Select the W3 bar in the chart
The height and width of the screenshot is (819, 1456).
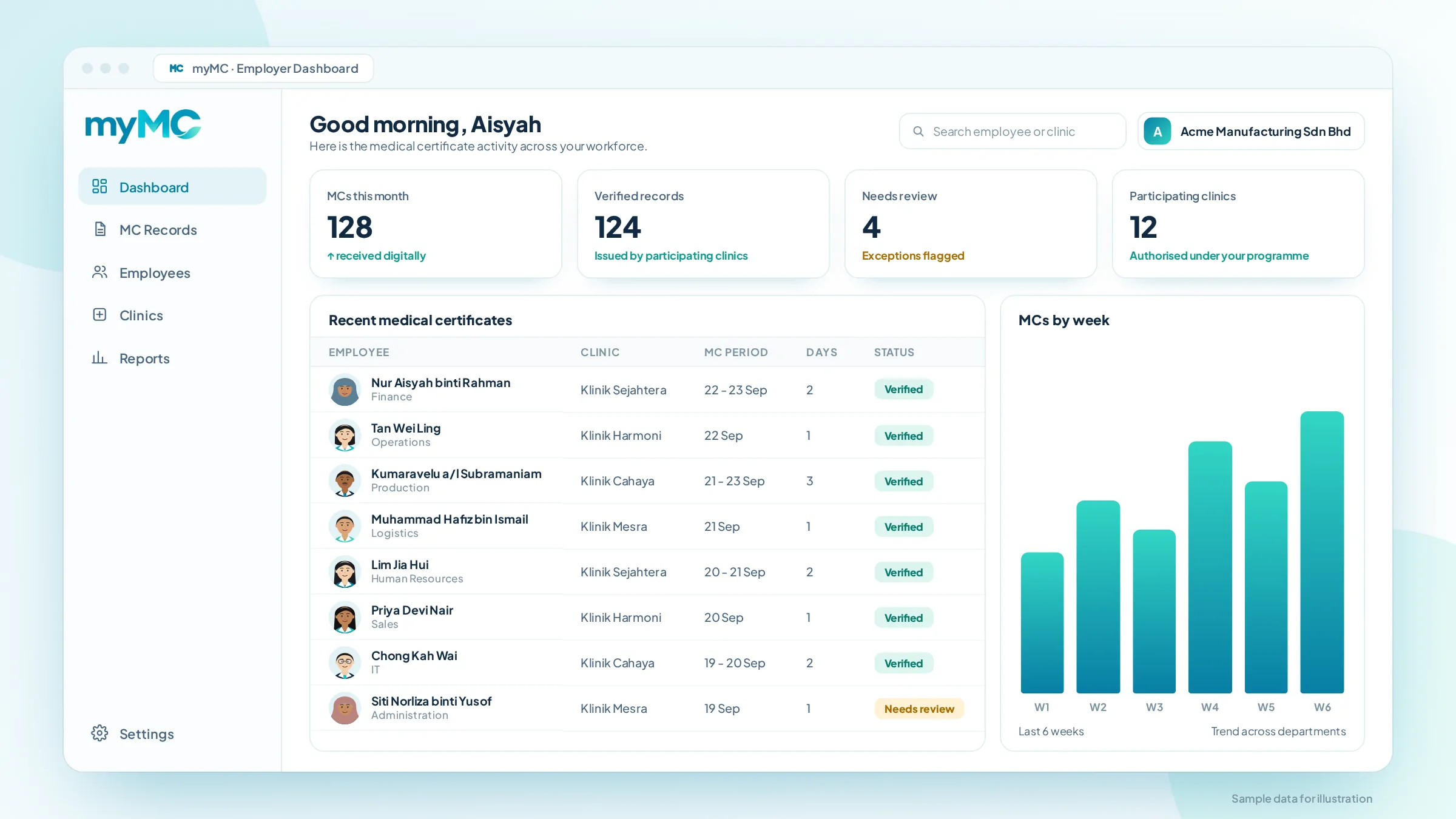tap(1154, 612)
